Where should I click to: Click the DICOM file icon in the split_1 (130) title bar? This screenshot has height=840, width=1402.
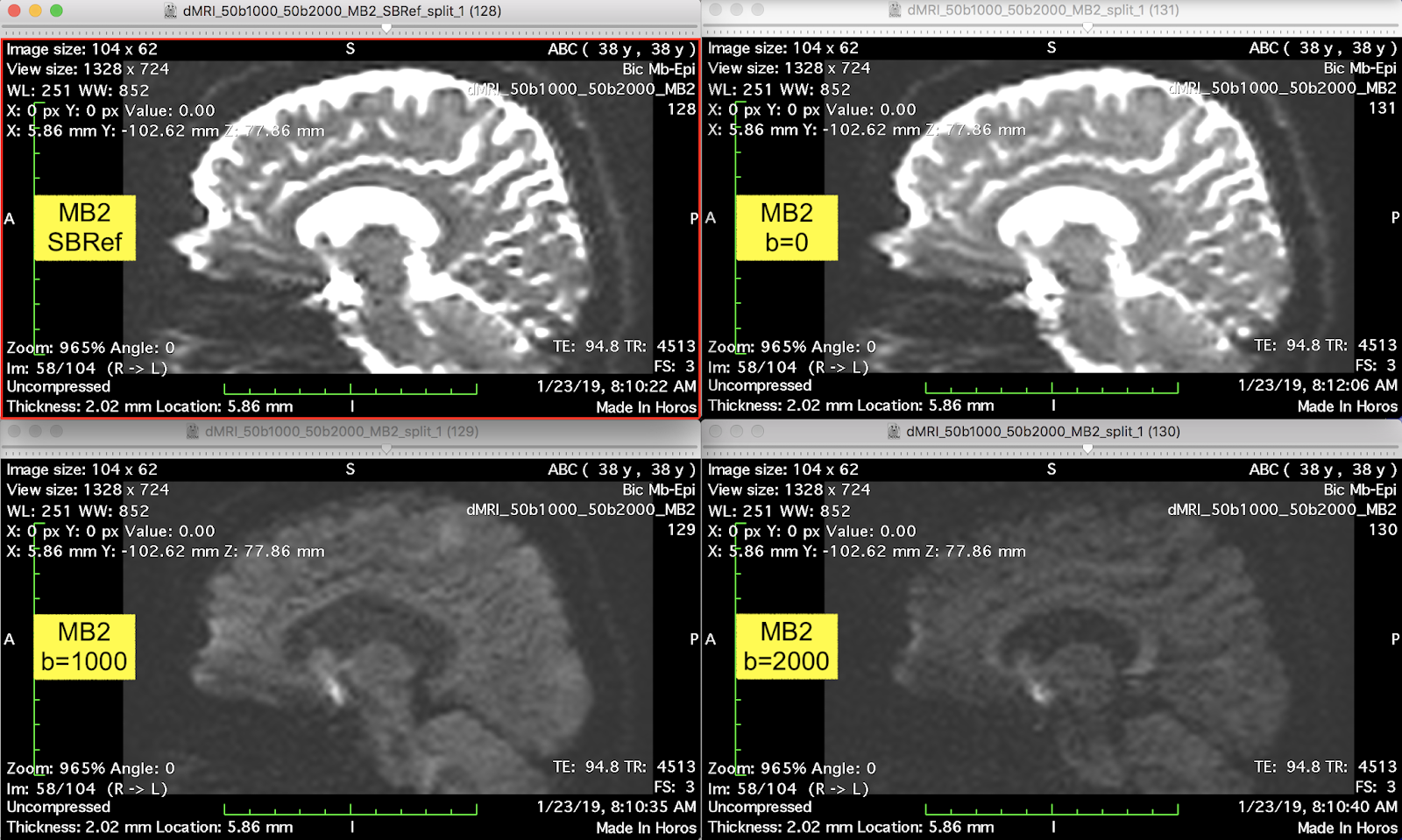pos(892,431)
